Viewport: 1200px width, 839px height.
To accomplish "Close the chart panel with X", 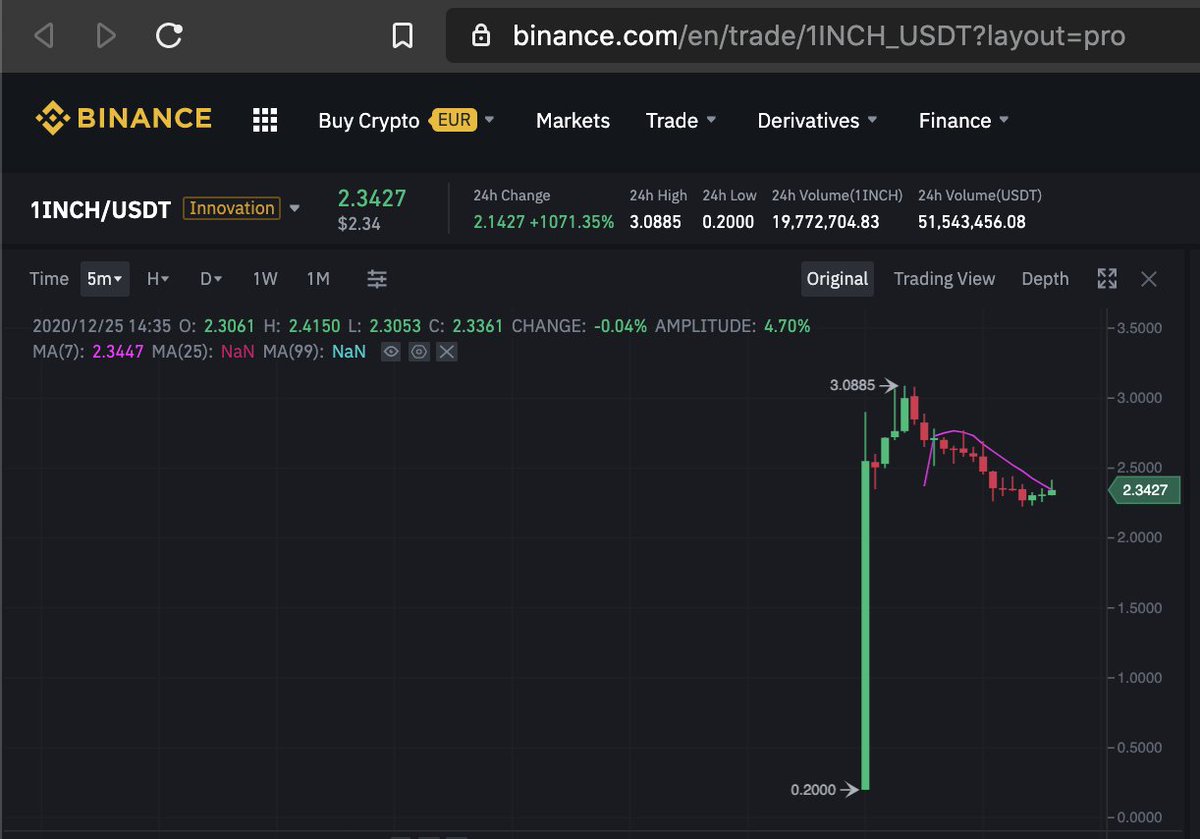I will [1149, 279].
